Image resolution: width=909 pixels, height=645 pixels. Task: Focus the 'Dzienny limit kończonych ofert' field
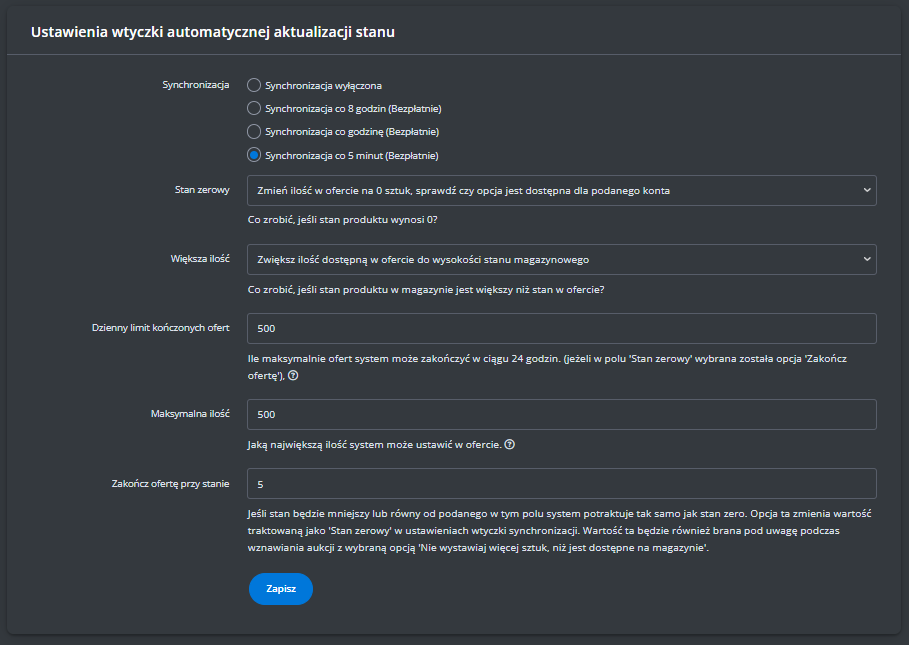point(561,328)
